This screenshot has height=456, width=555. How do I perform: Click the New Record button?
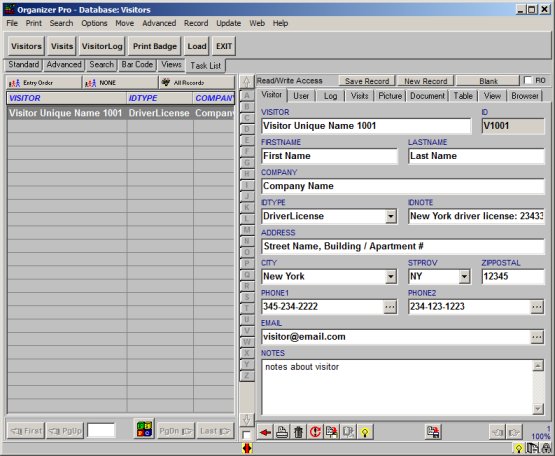pyautogui.click(x=425, y=81)
